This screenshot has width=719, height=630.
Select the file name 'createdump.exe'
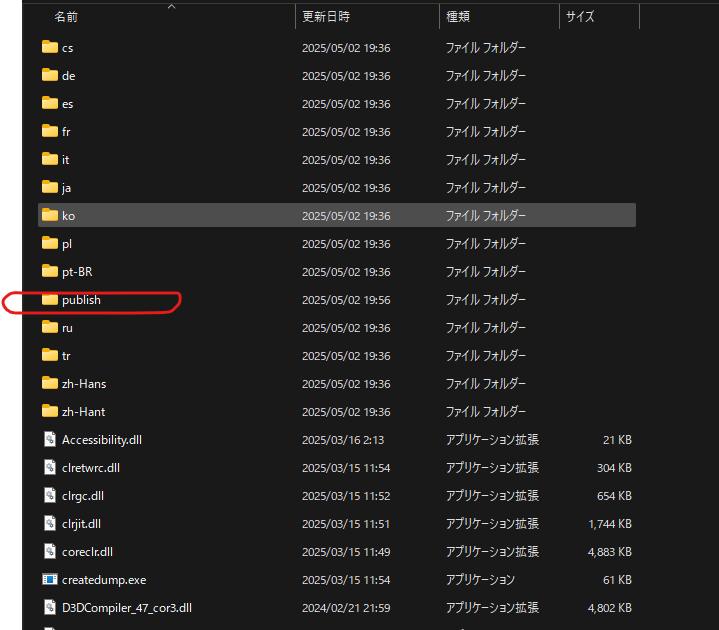point(104,580)
